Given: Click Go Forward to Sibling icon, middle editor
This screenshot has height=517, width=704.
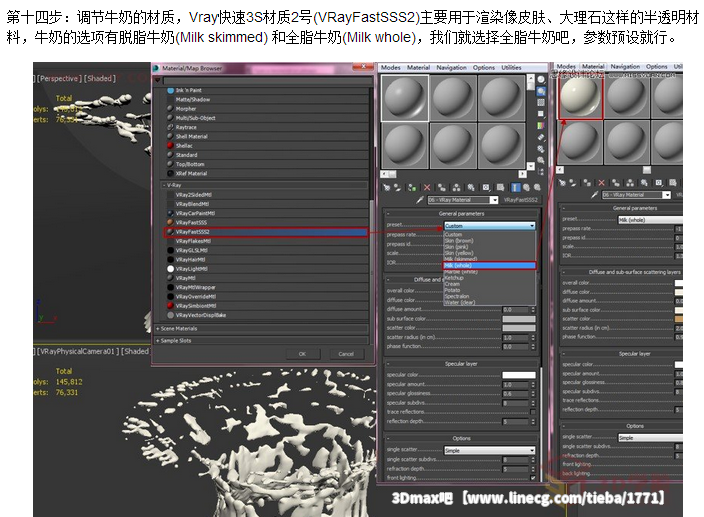Looking at the screenshot, I should pyautogui.click(x=537, y=188).
